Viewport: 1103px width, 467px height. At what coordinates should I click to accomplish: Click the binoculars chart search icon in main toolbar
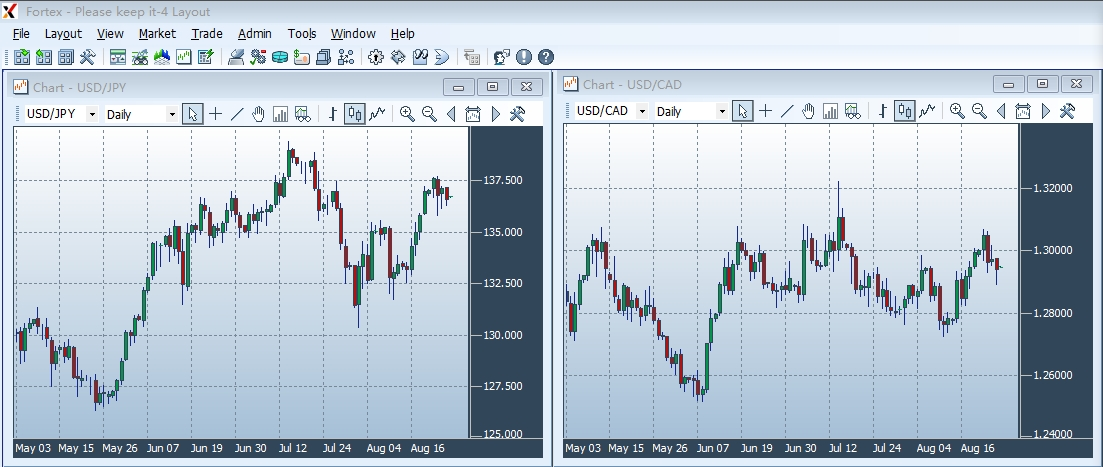click(139, 57)
